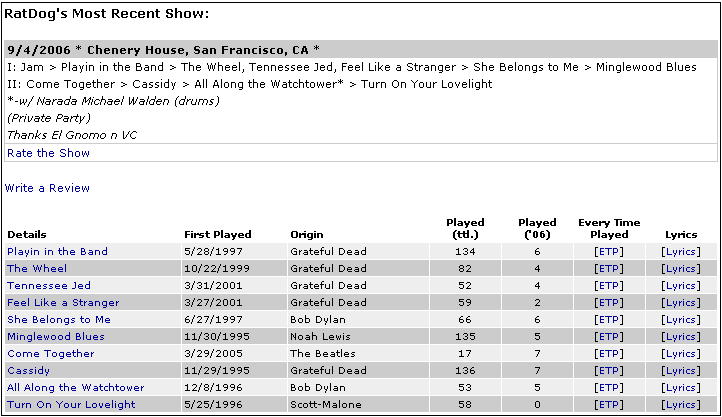View Lyrics for Minglewood Blues
Viewport: 722px width, 417px height.
[681, 337]
